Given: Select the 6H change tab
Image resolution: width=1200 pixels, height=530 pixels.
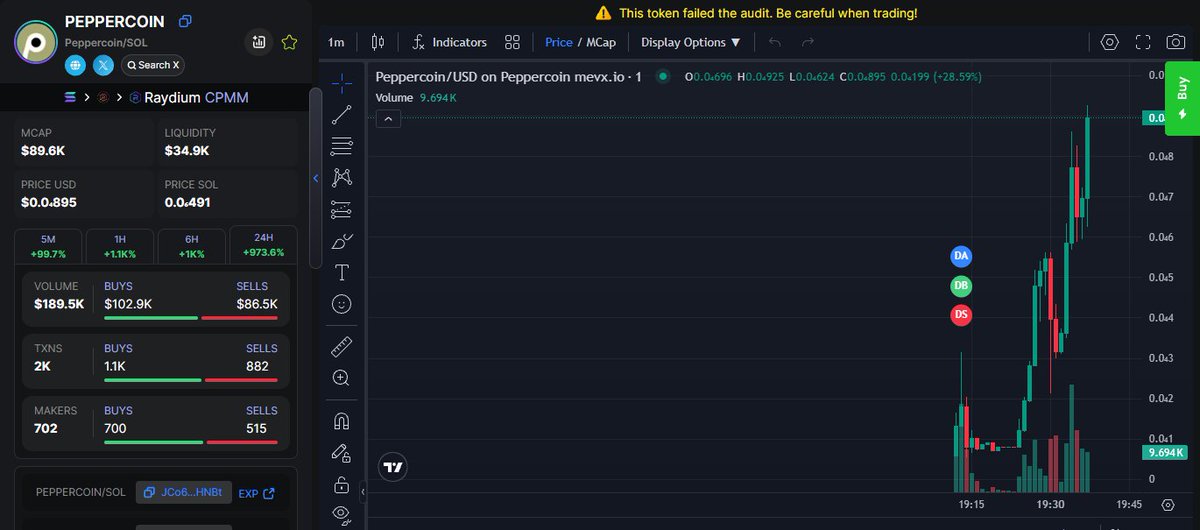Looking at the screenshot, I should 192,246.
